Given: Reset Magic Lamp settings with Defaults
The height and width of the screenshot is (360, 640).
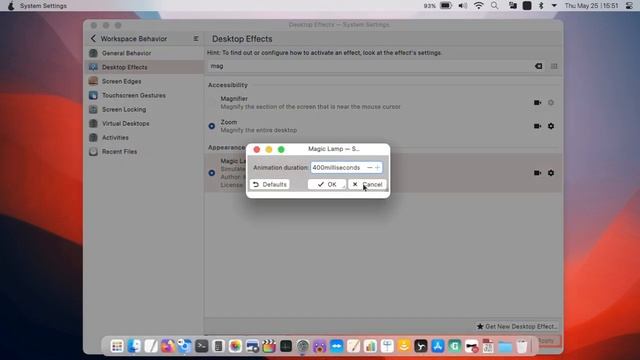Looking at the screenshot, I should point(269,184).
